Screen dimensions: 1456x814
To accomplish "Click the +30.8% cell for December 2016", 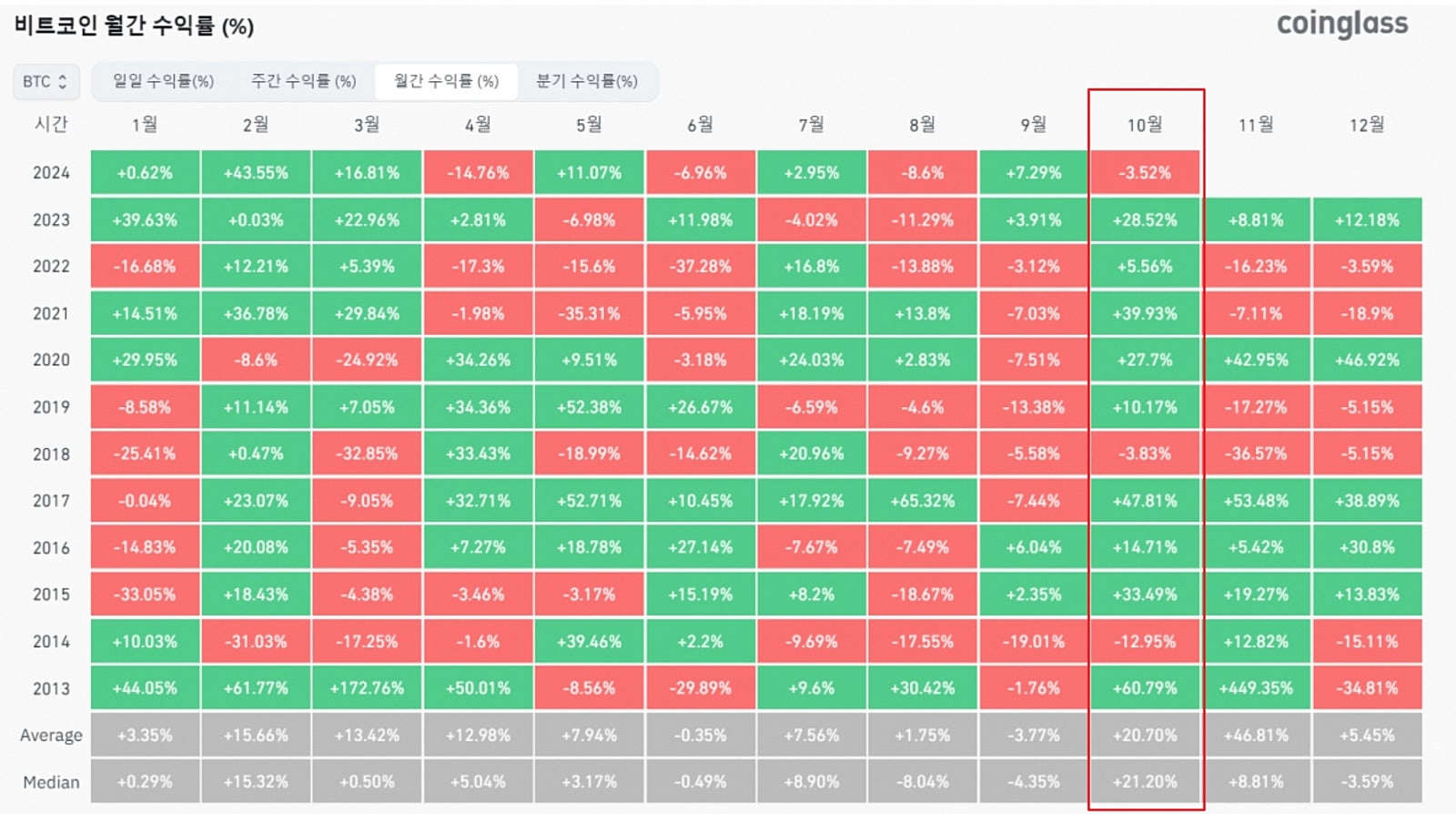I will point(1367,547).
